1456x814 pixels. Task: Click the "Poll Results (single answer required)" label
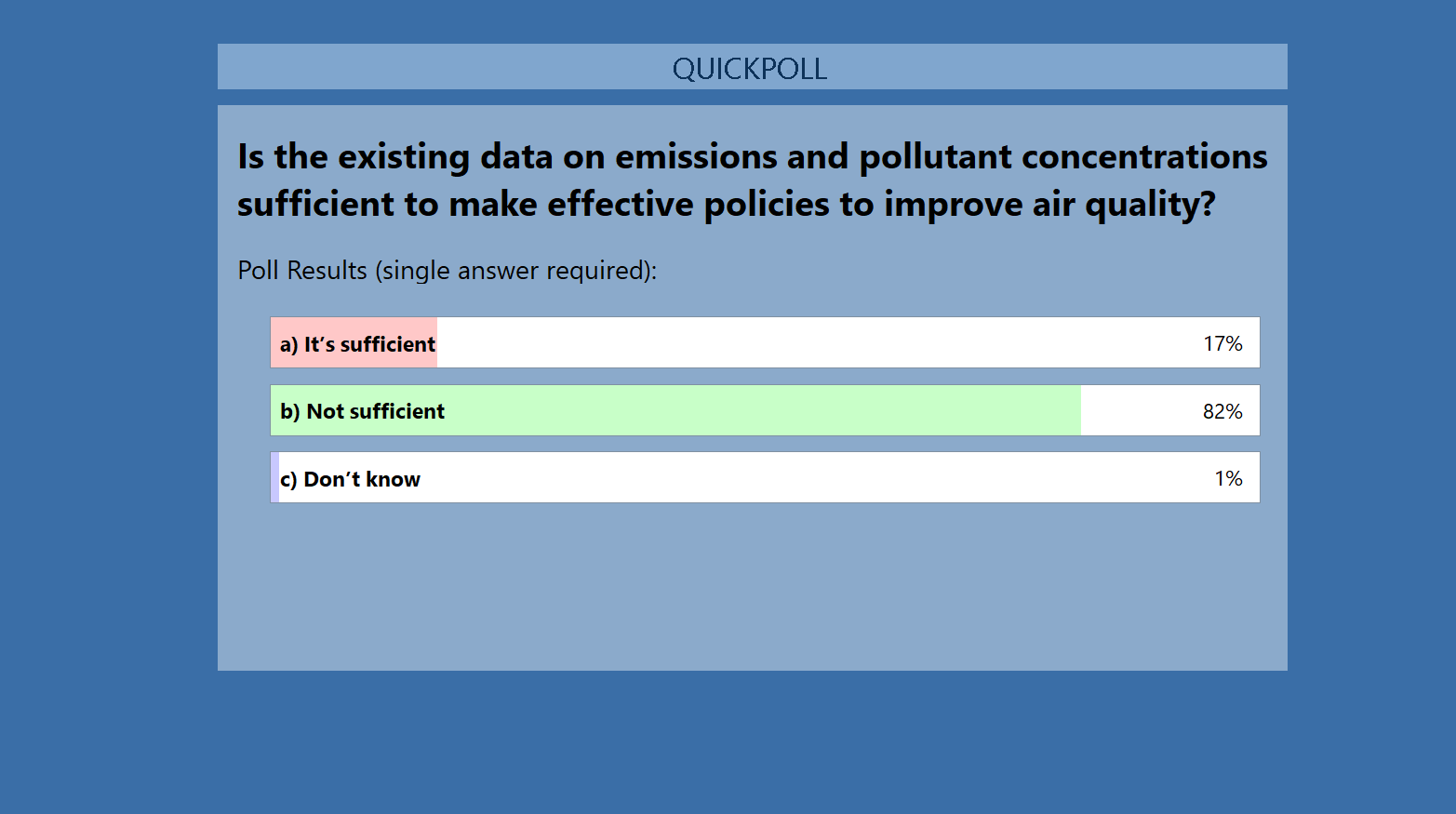click(447, 271)
